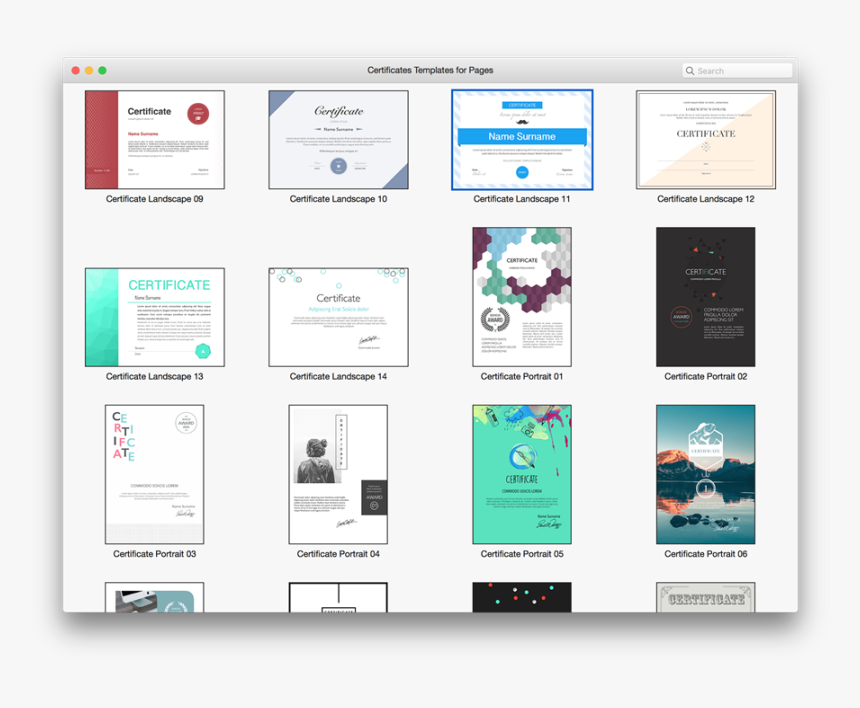Open the Certificate Landscape 10 template
The image size is (860, 708).
[x=338, y=140]
